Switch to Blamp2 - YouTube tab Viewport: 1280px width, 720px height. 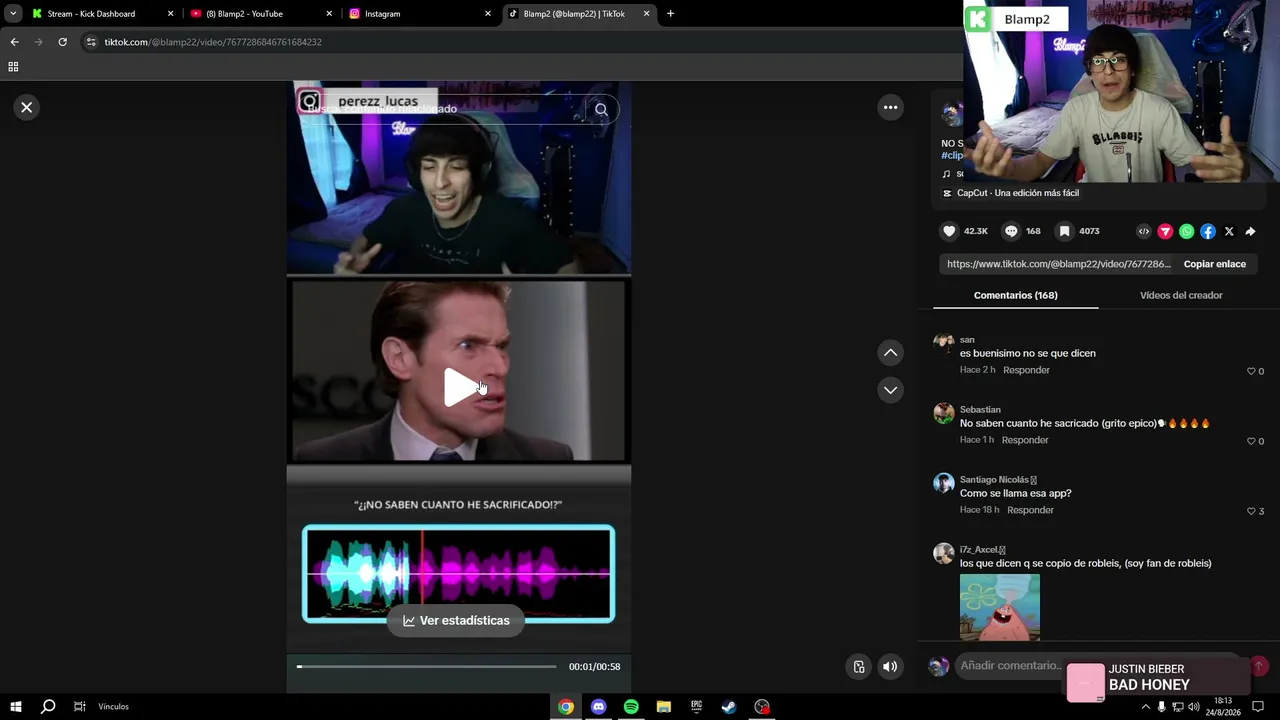point(261,14)
